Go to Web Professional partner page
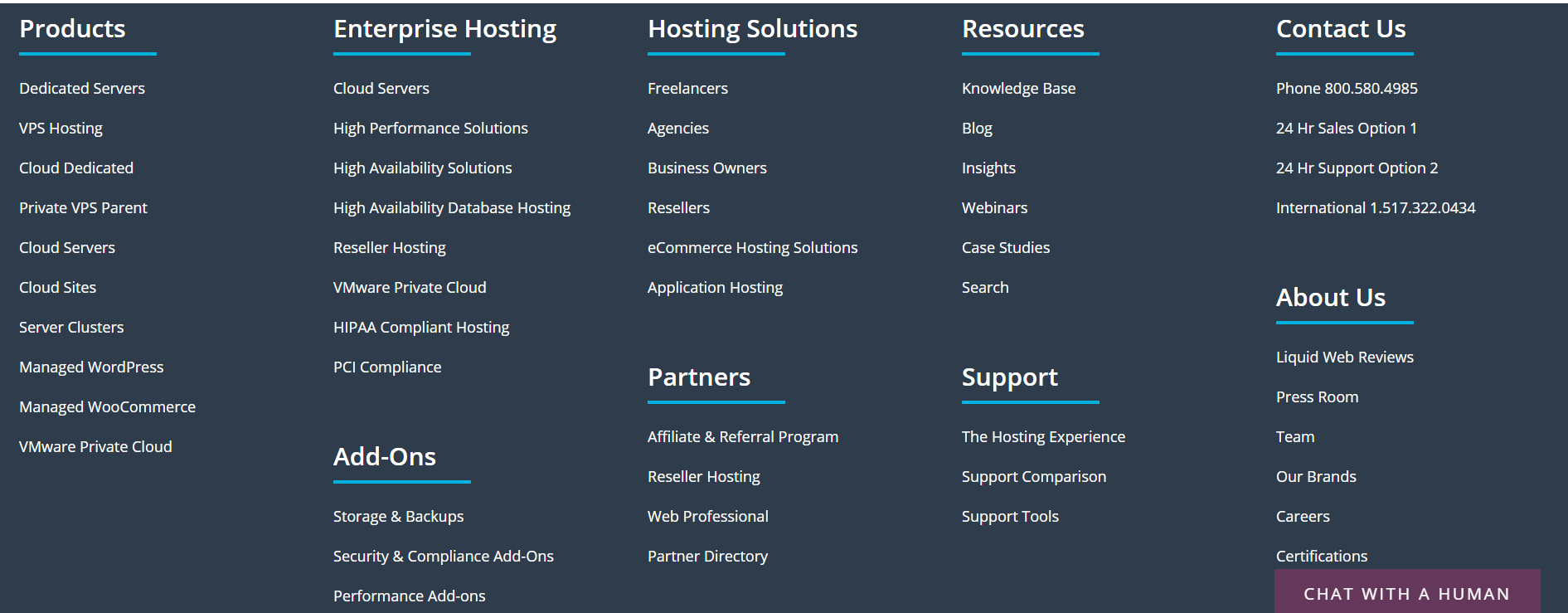 pyautogui.click(x=708, y=516)
